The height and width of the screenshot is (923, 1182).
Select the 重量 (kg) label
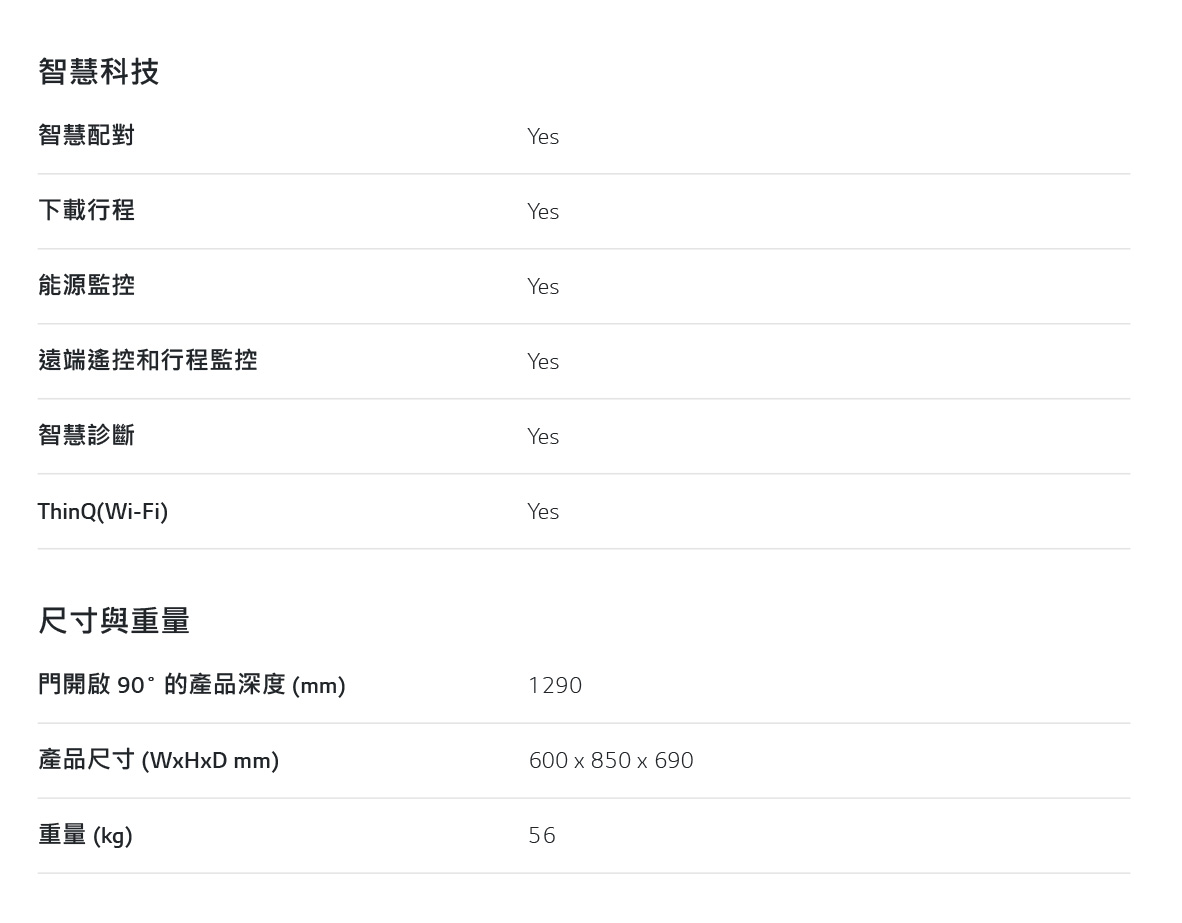(x=85, y=835)
